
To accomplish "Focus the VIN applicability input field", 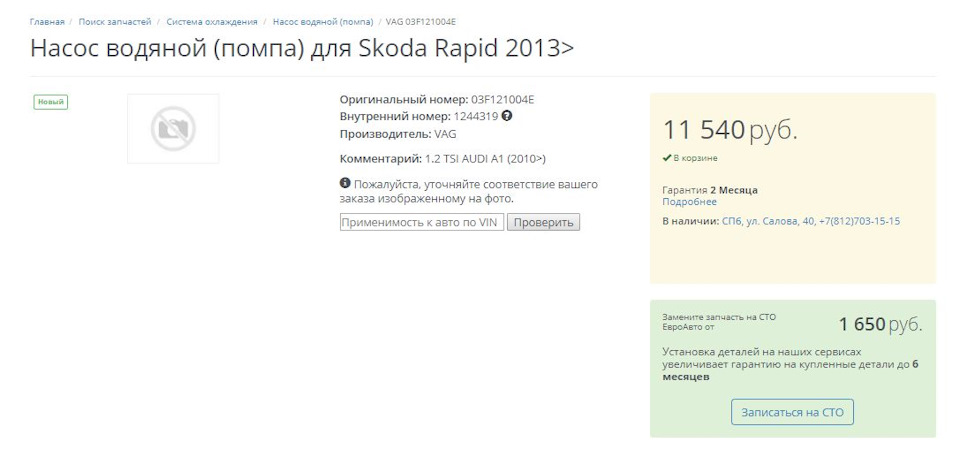I will (421, 222).
